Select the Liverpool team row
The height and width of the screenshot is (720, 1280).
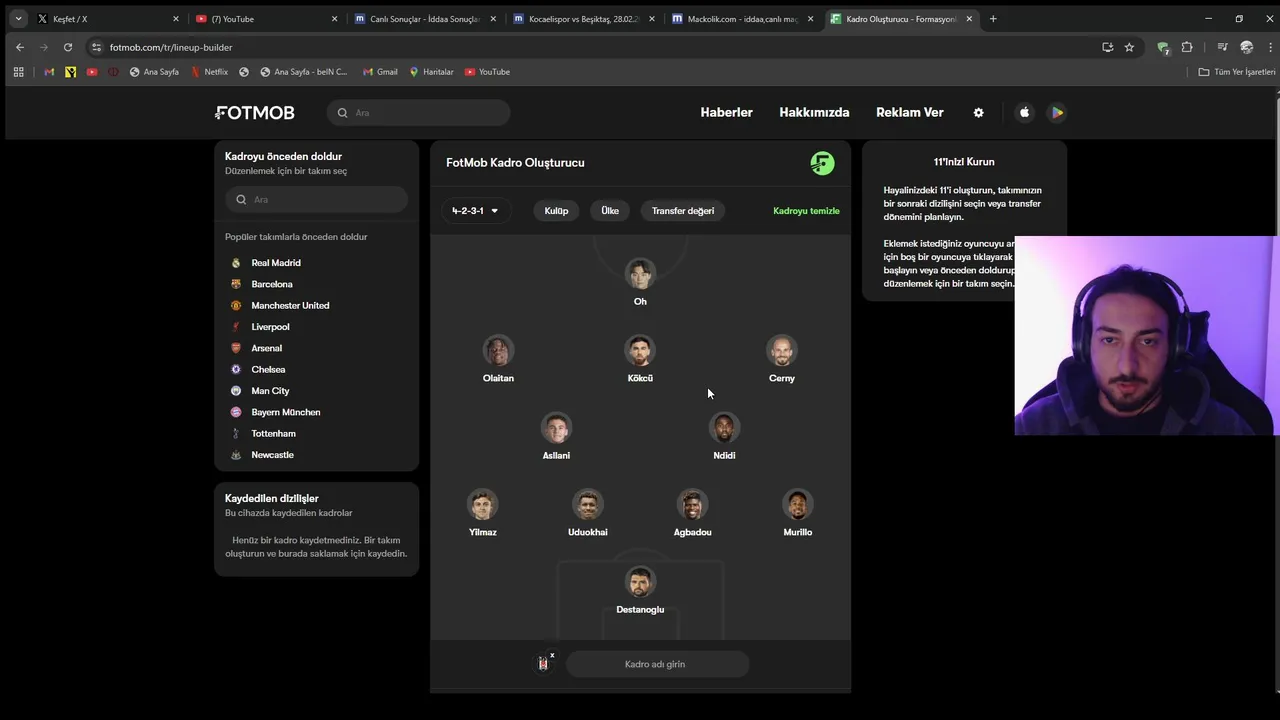[316, 327]
